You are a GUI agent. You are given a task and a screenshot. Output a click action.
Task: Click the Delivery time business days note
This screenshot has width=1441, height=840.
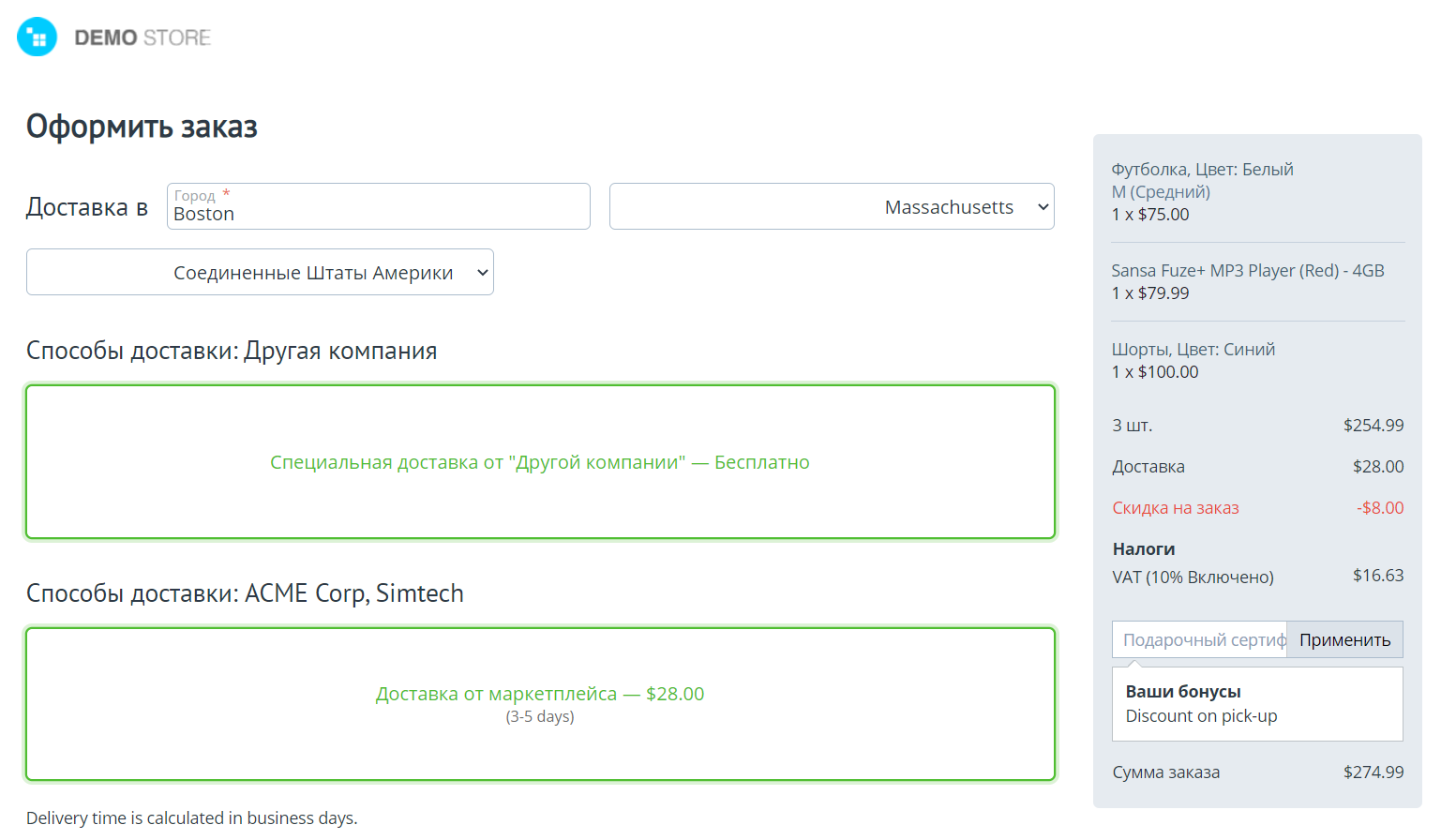click(x=191, y=818)
